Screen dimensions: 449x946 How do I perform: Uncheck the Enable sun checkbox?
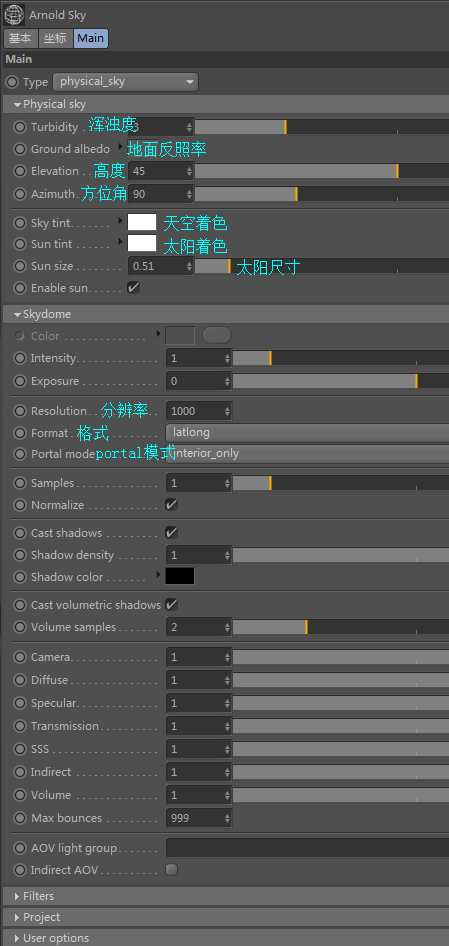tap(133, 288)
